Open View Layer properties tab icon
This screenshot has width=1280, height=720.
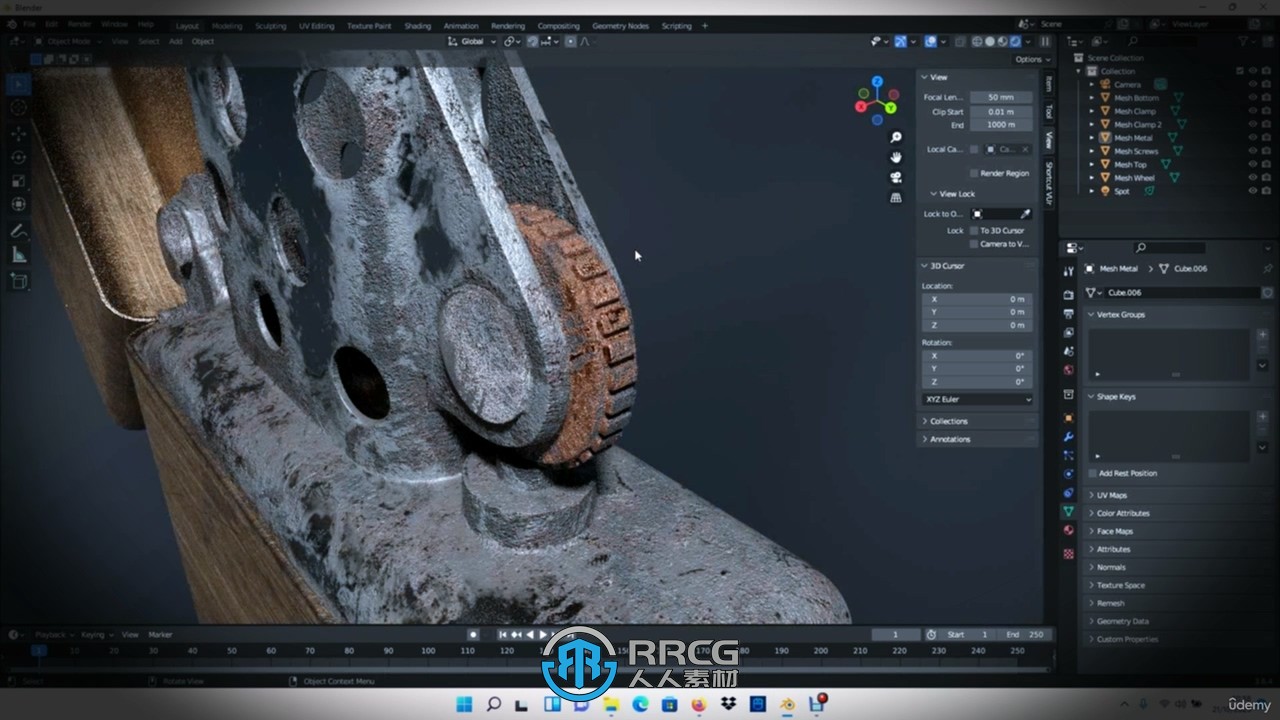(1068, 333)
